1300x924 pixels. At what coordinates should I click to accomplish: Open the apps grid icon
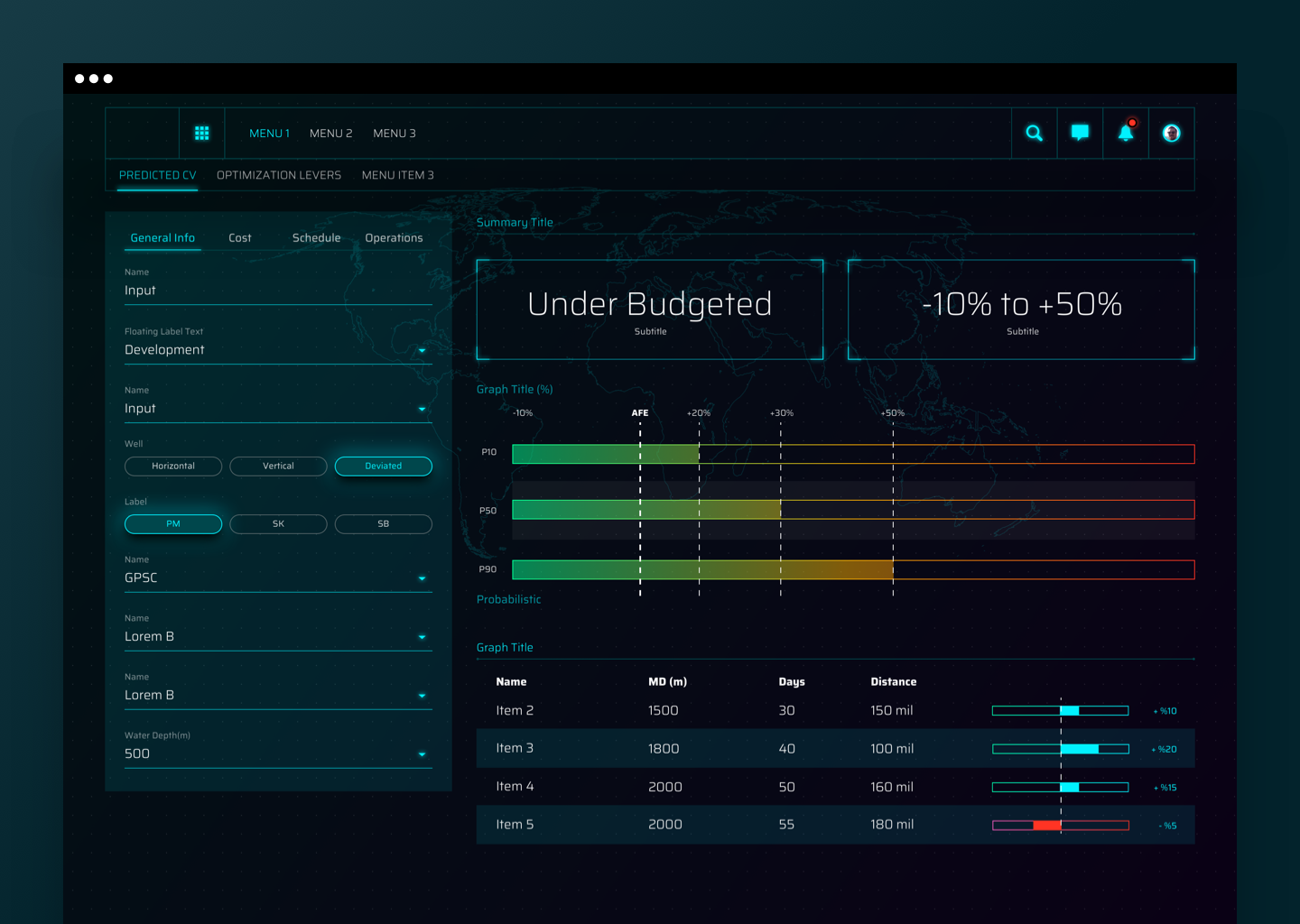pos(201,134)
